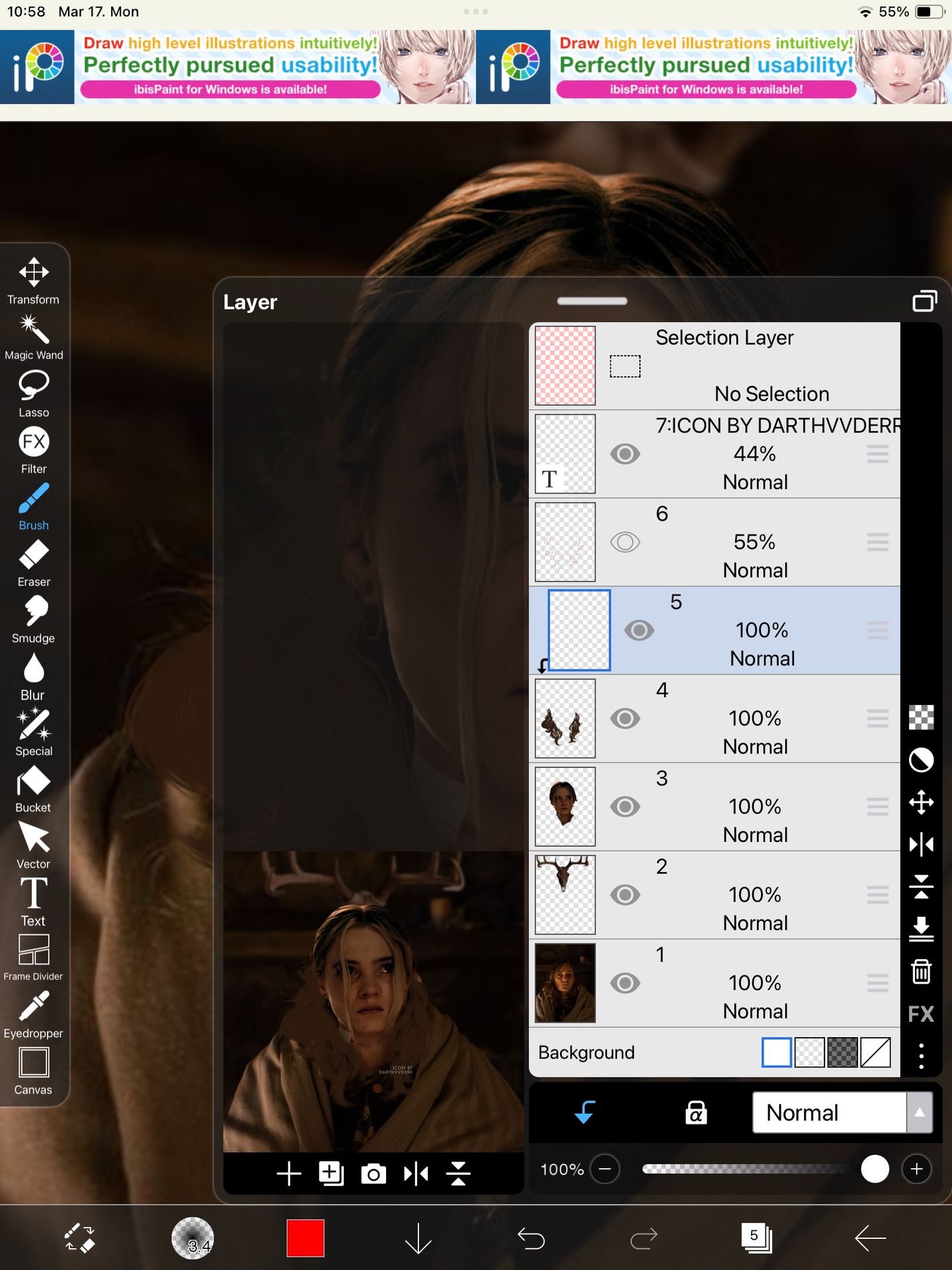Tap brush-eraser switch icon in bottom bar
The width and height of the screenshot is (952, 1270).
pos(79,1238)
